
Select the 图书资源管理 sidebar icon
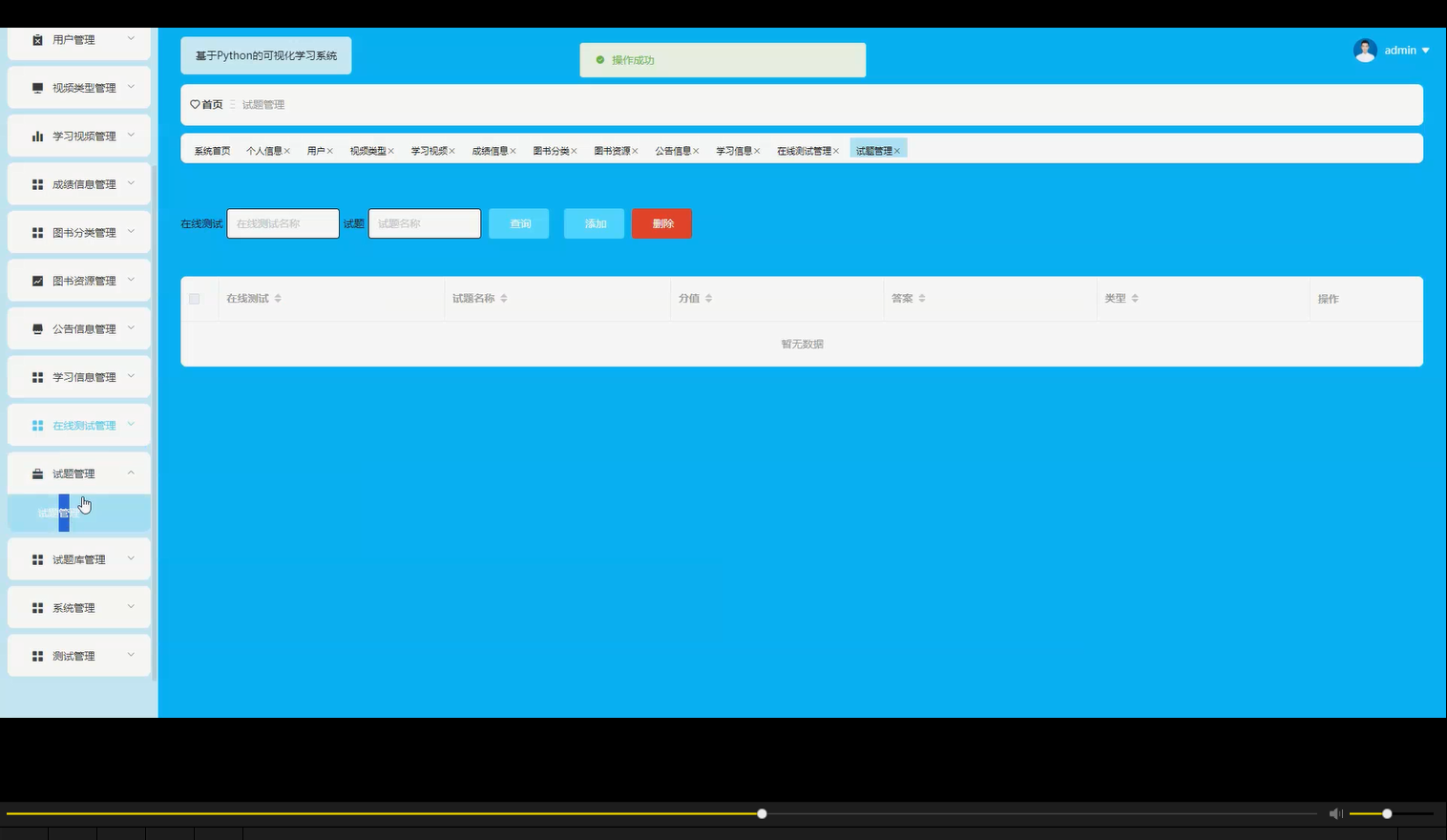[36, 280]
